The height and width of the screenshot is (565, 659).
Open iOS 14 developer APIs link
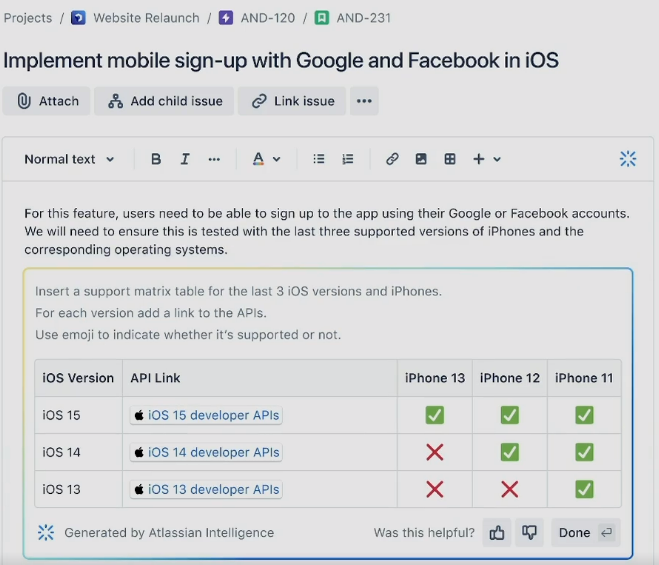[x=206, y=452]
